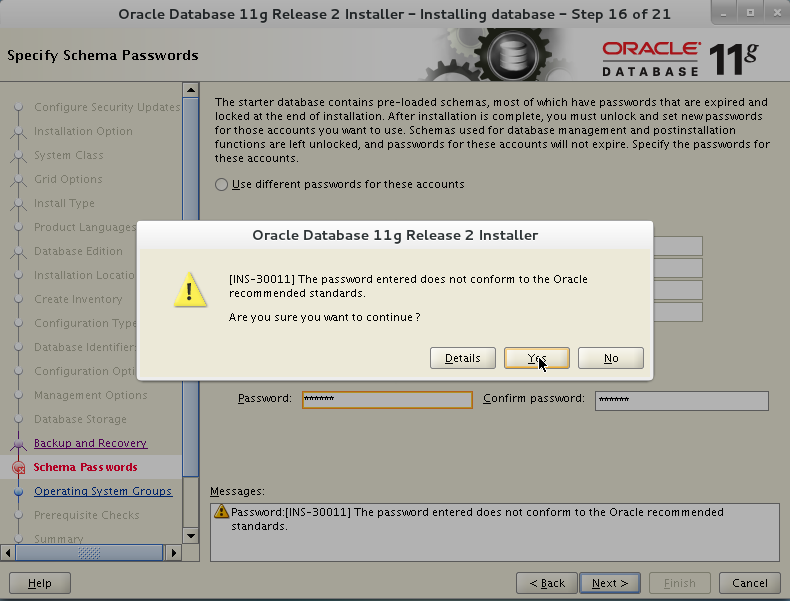Click the Product Languages step bullet
The image size is (790, 601).
coord(19,227)
